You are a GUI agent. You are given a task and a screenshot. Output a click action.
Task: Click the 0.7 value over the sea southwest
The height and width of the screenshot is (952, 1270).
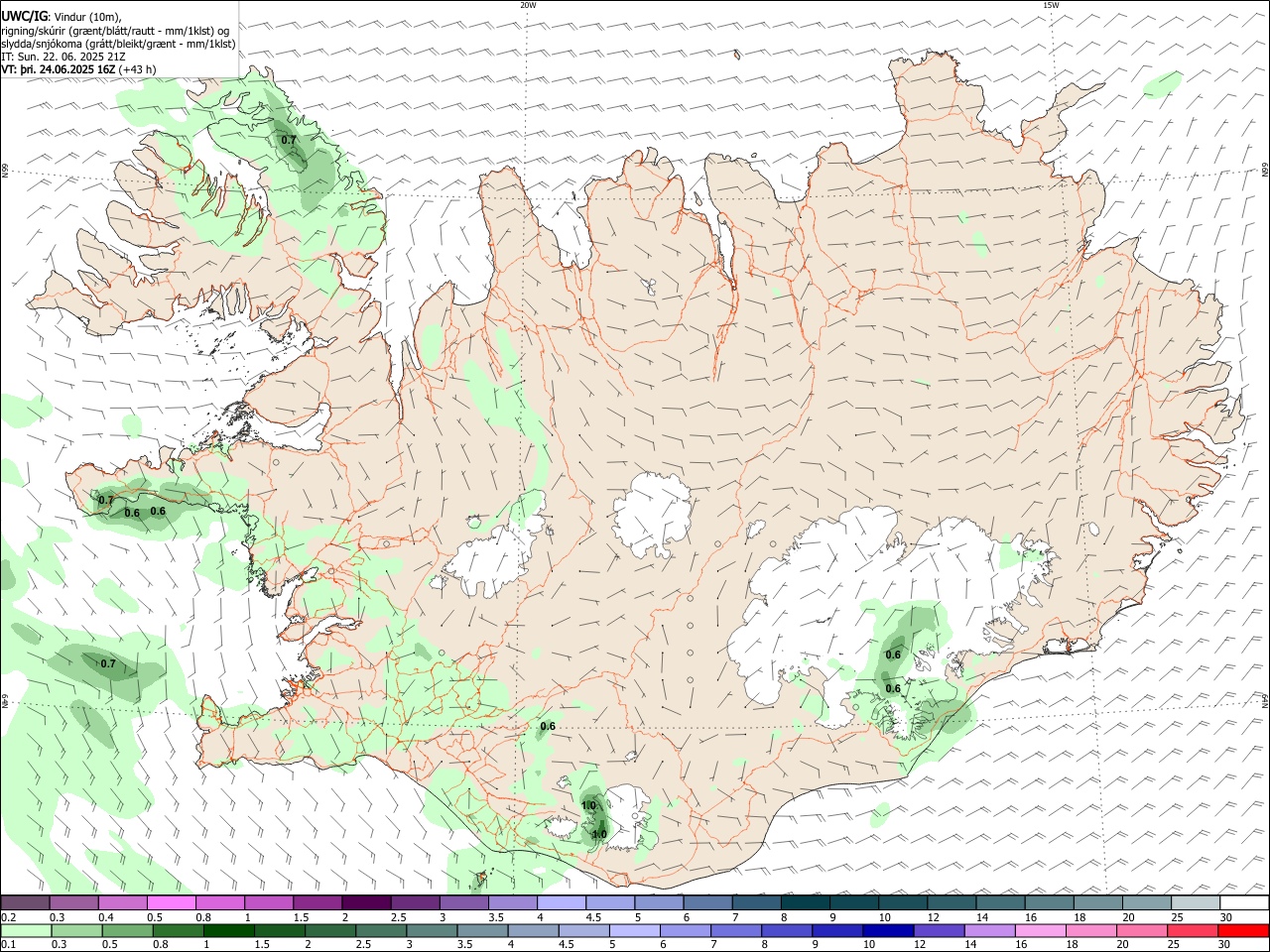click(108, 663)
